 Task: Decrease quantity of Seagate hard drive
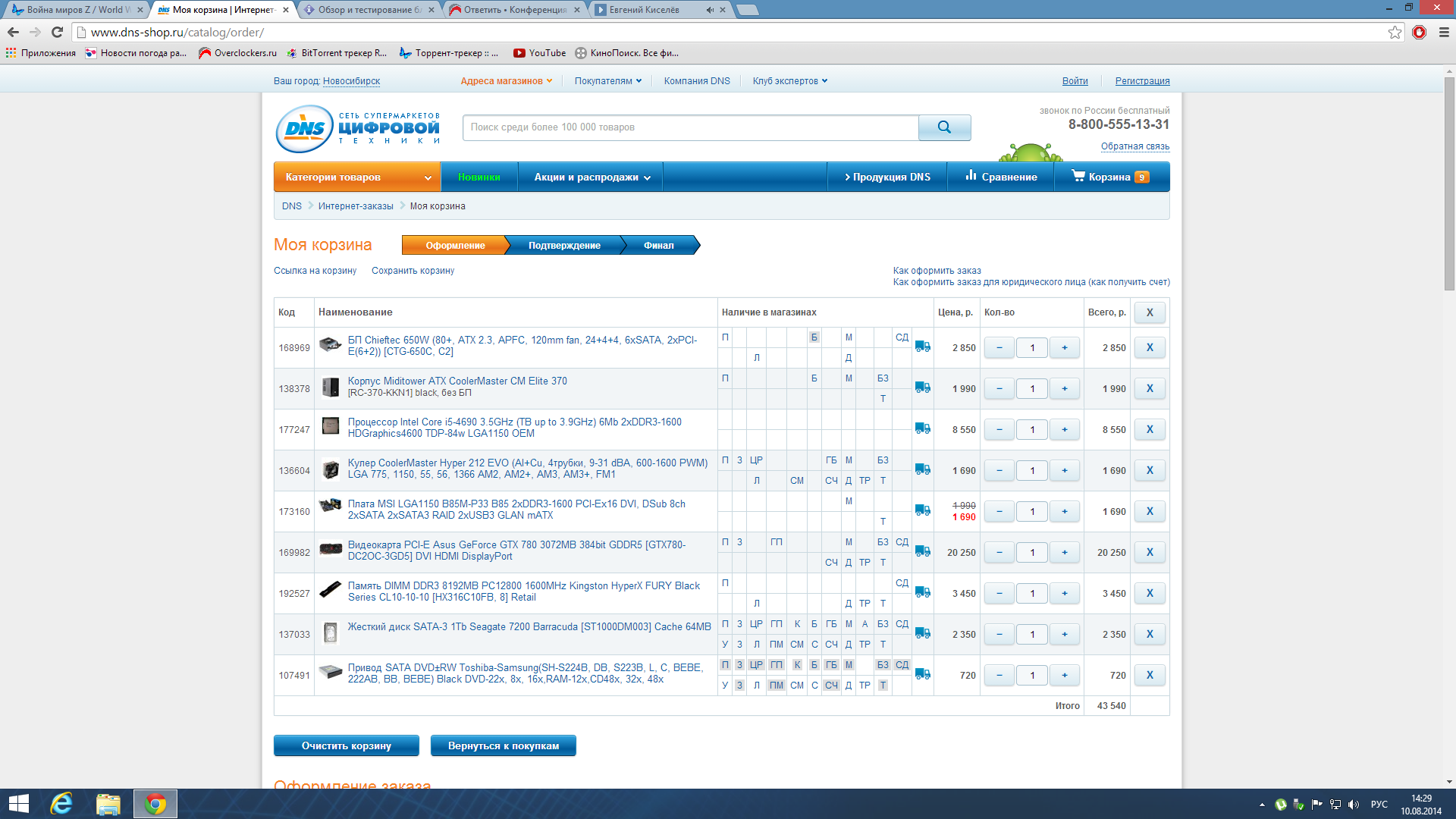[999, 635]
